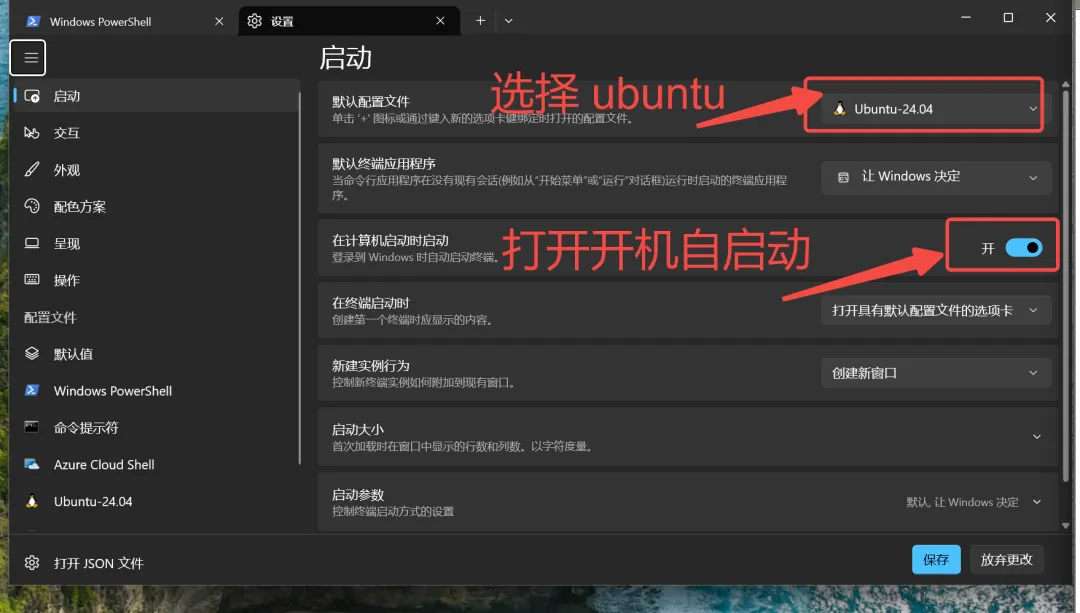Click the 外观 appearance brush icon

pyautogui.click(x=32, y=169)
